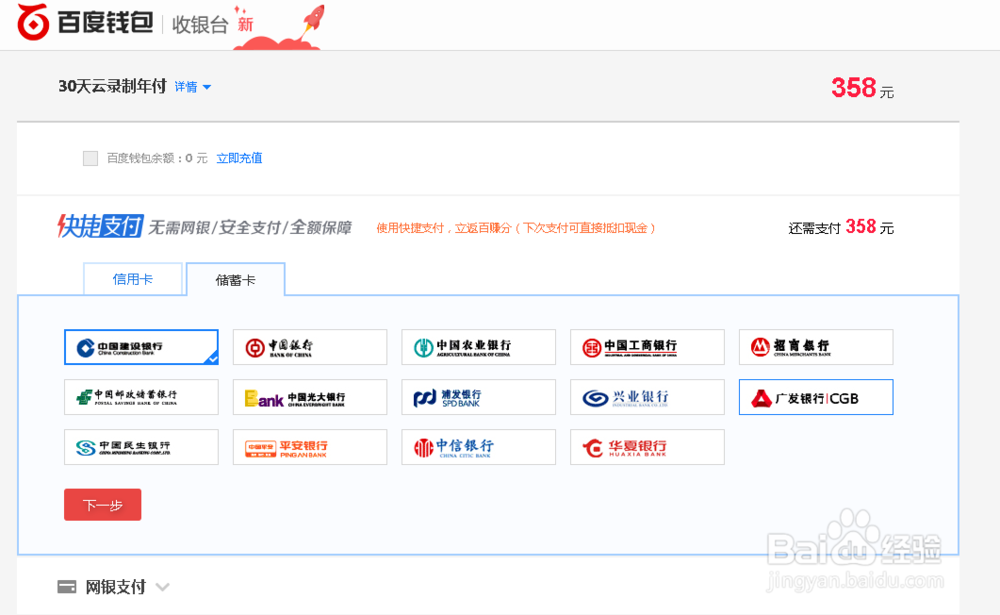Open the 立即充值 link
Viewport: 1000px width, 615px height.
pos(239,158)
